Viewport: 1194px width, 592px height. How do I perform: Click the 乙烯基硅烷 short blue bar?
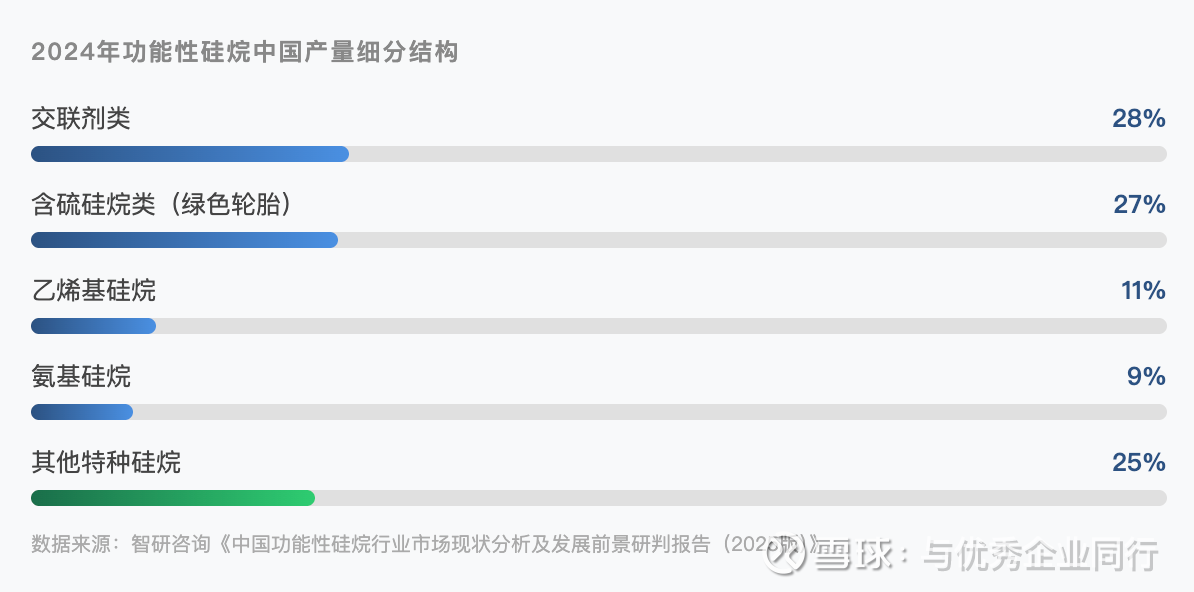point(93,326)
